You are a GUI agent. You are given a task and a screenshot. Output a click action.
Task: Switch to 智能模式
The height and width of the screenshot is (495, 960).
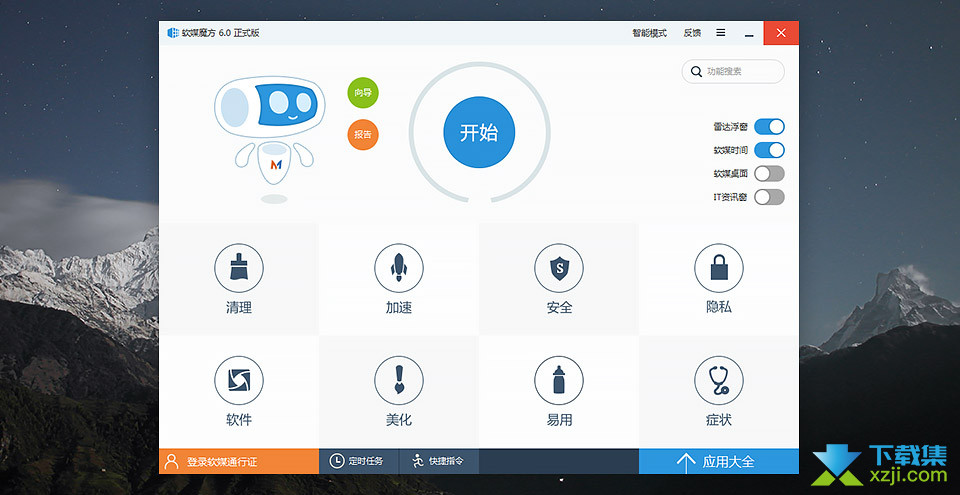coord(650,33)
